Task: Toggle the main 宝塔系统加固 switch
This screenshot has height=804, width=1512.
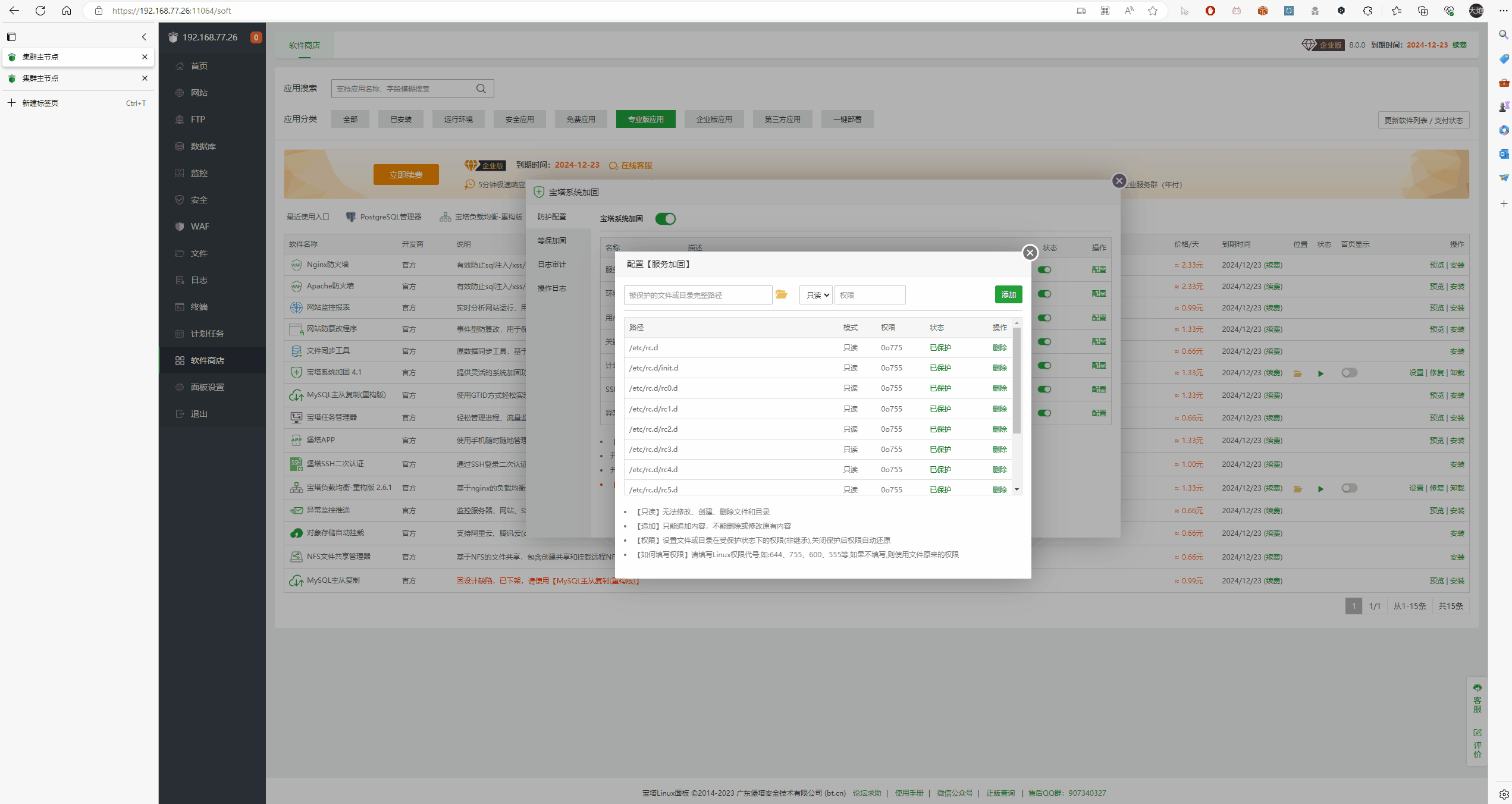Action: point(665,219)
